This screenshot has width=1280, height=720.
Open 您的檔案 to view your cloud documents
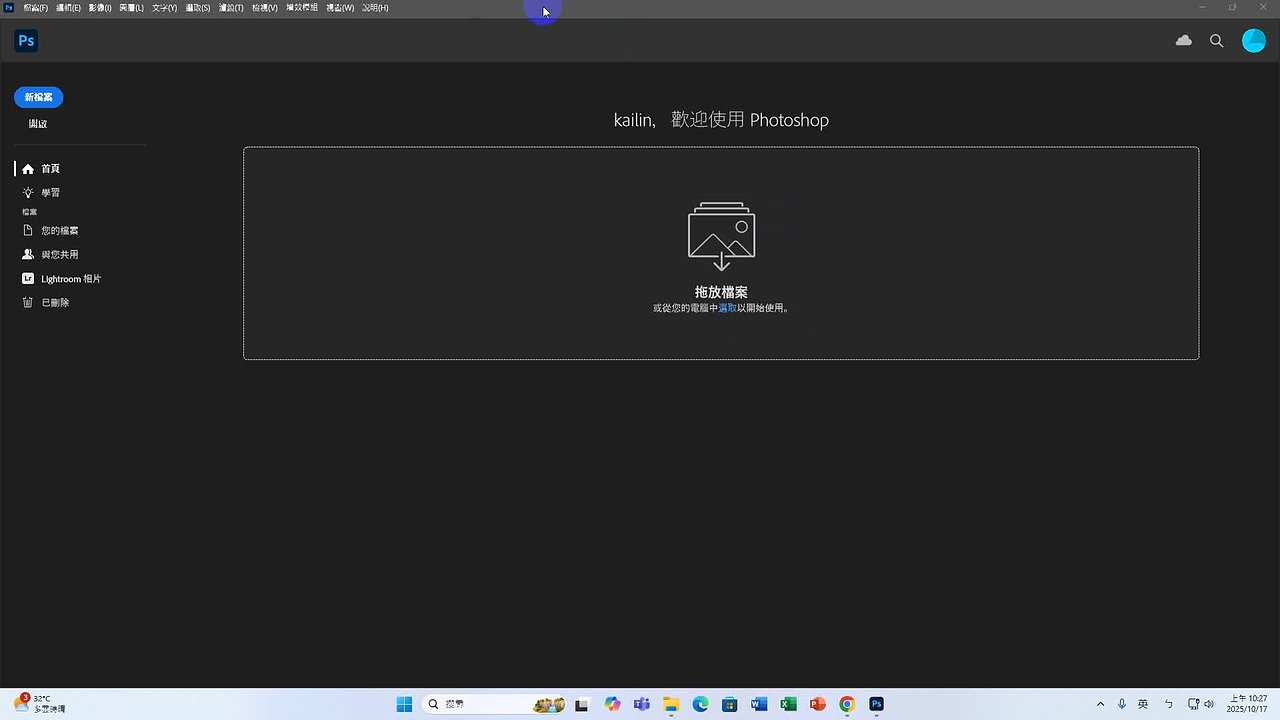pos(59,230)
